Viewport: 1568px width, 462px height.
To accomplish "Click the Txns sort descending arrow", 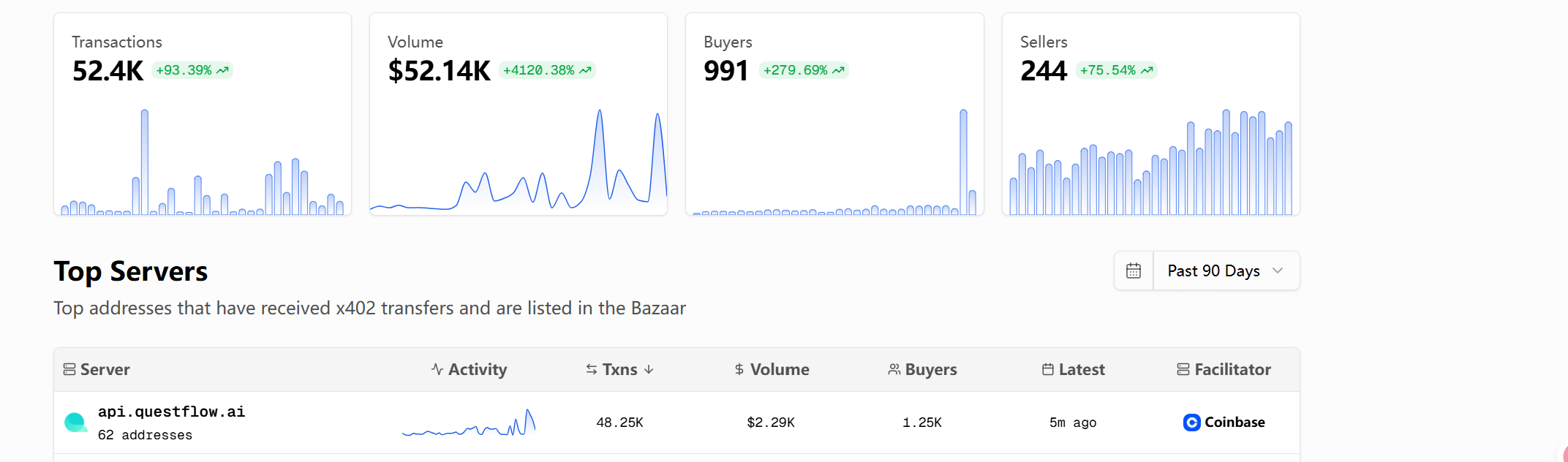I will pos(649,369).
